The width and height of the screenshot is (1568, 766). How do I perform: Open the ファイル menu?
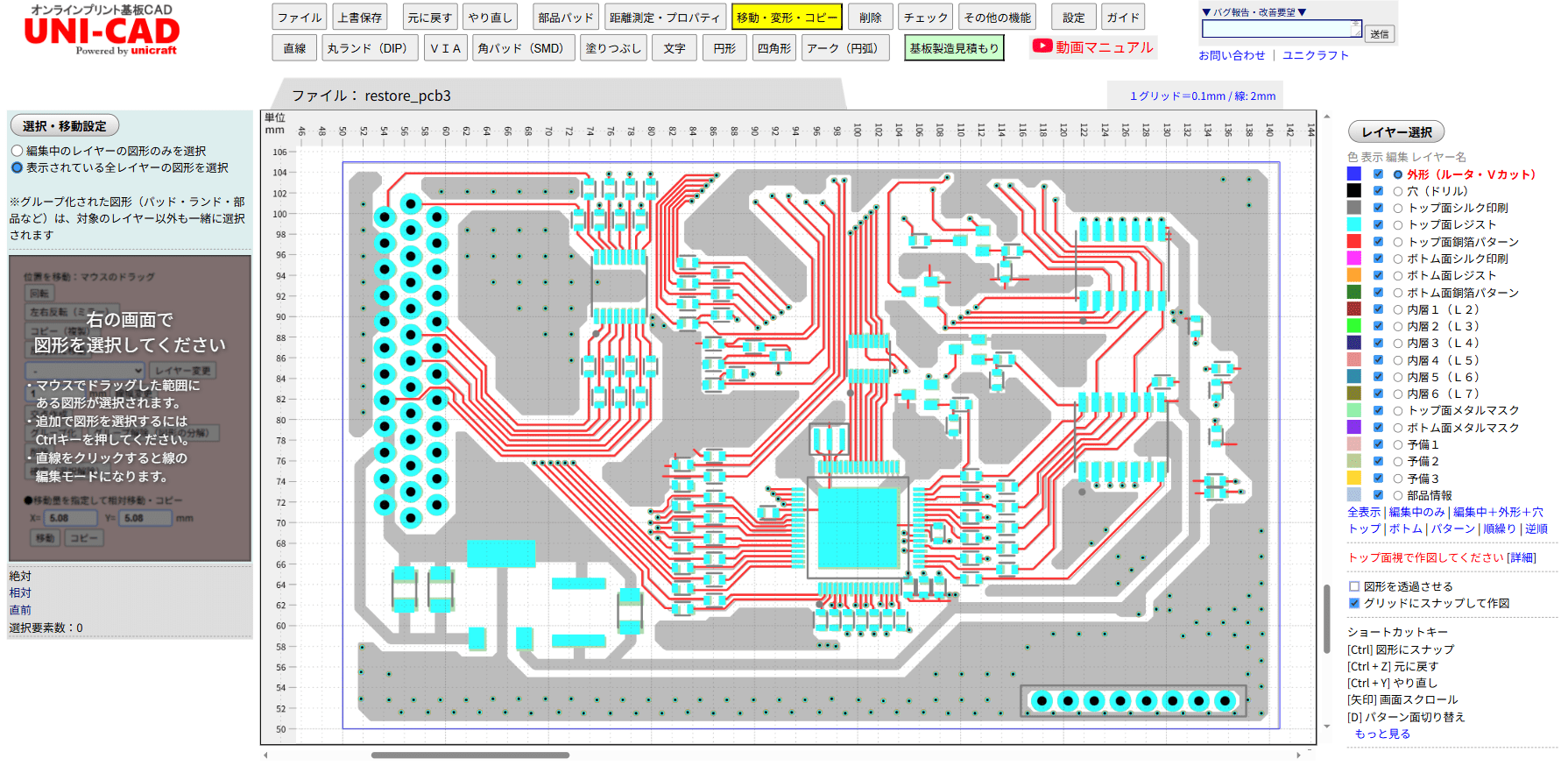click(300, 17)
